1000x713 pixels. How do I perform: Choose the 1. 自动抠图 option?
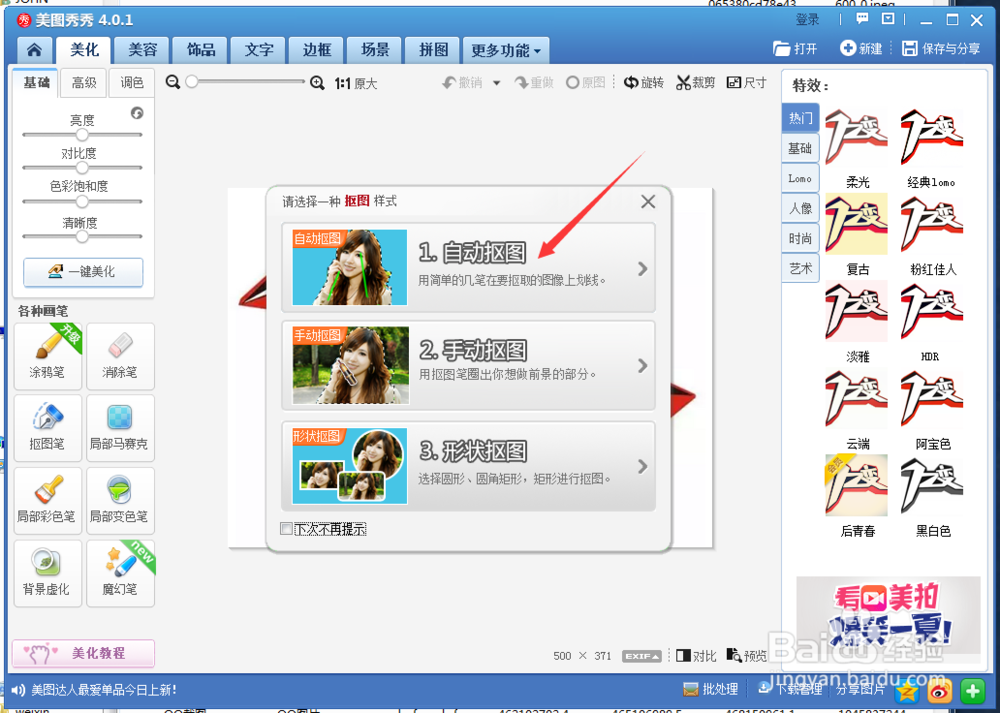click(x=468, y=267)
